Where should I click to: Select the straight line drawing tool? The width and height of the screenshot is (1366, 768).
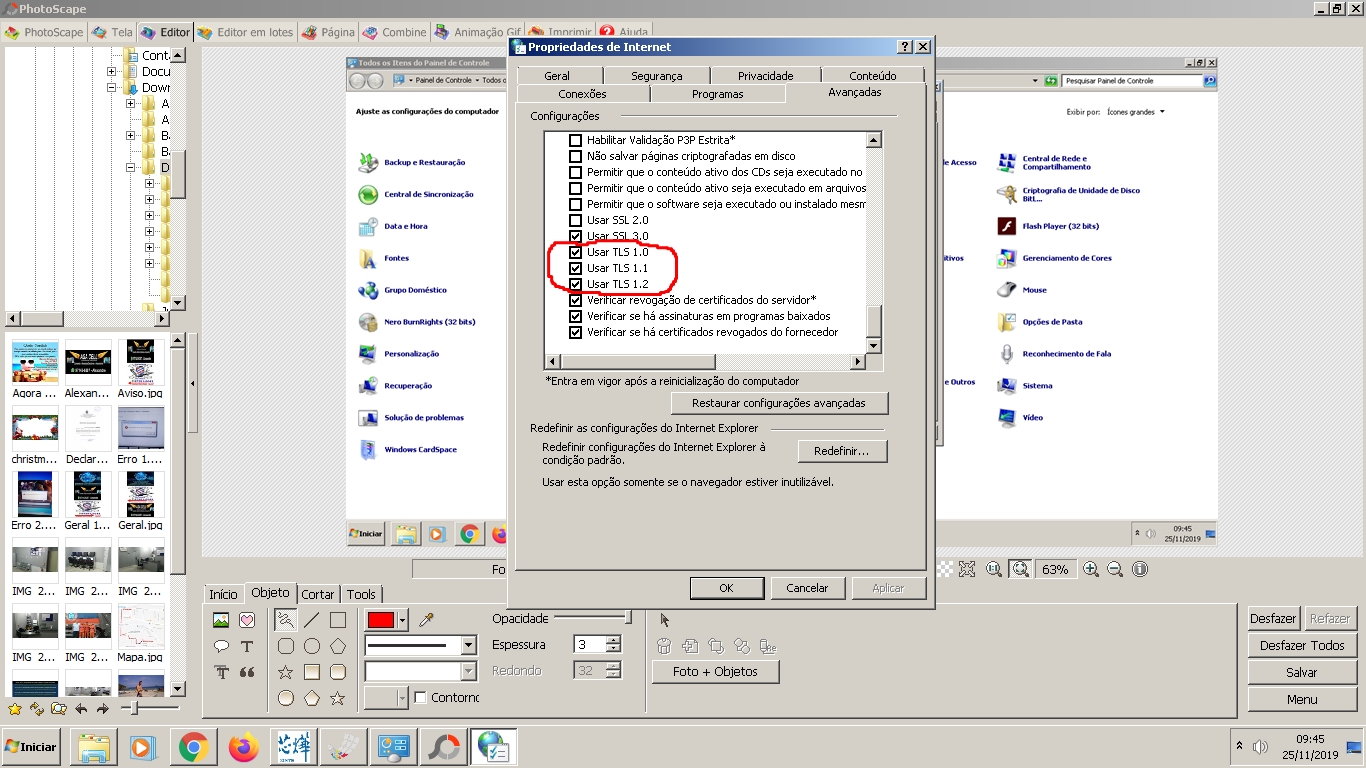coord(312,620)
